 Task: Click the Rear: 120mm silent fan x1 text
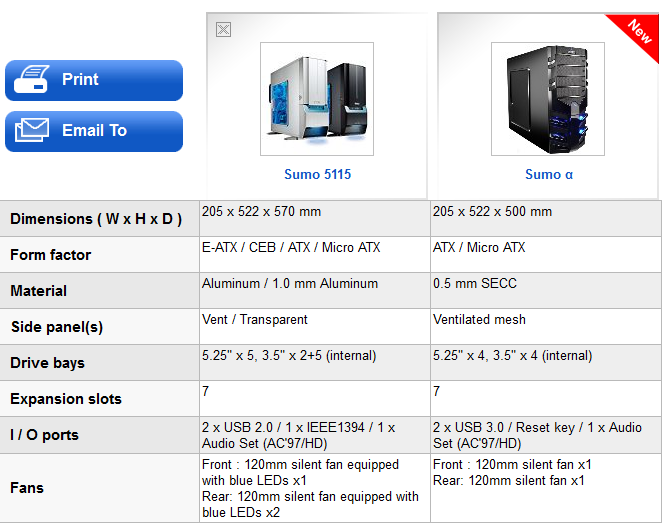pyautogui.click(x=509, y=480)
